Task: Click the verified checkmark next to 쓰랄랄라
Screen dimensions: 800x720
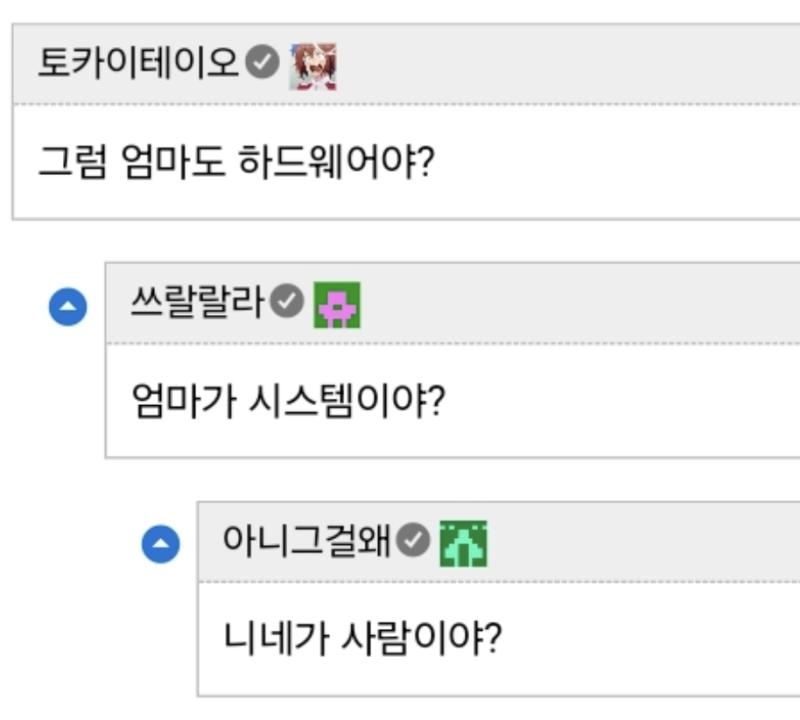Action: coord(288,303)
